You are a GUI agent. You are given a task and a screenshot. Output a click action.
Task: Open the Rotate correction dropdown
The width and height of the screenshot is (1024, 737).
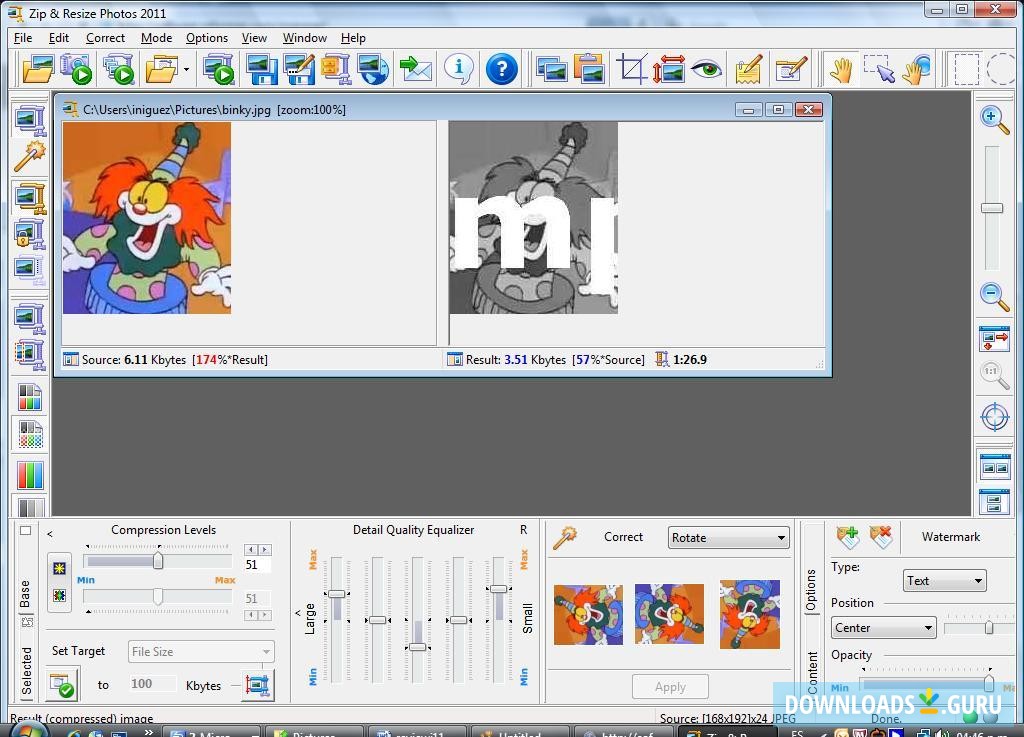point(728,538)
